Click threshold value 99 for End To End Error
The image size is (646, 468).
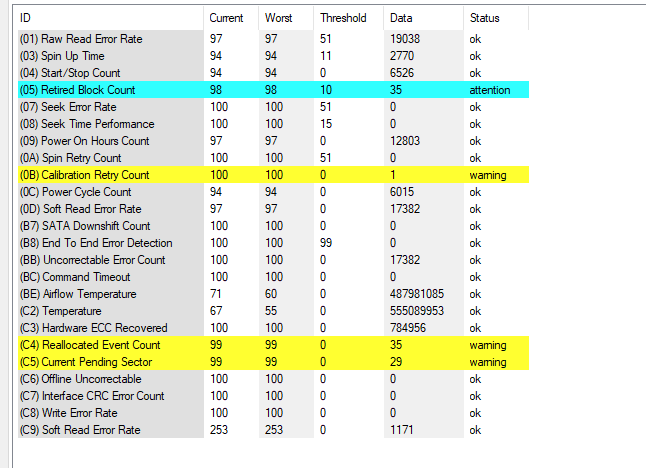tap(326, 243)
